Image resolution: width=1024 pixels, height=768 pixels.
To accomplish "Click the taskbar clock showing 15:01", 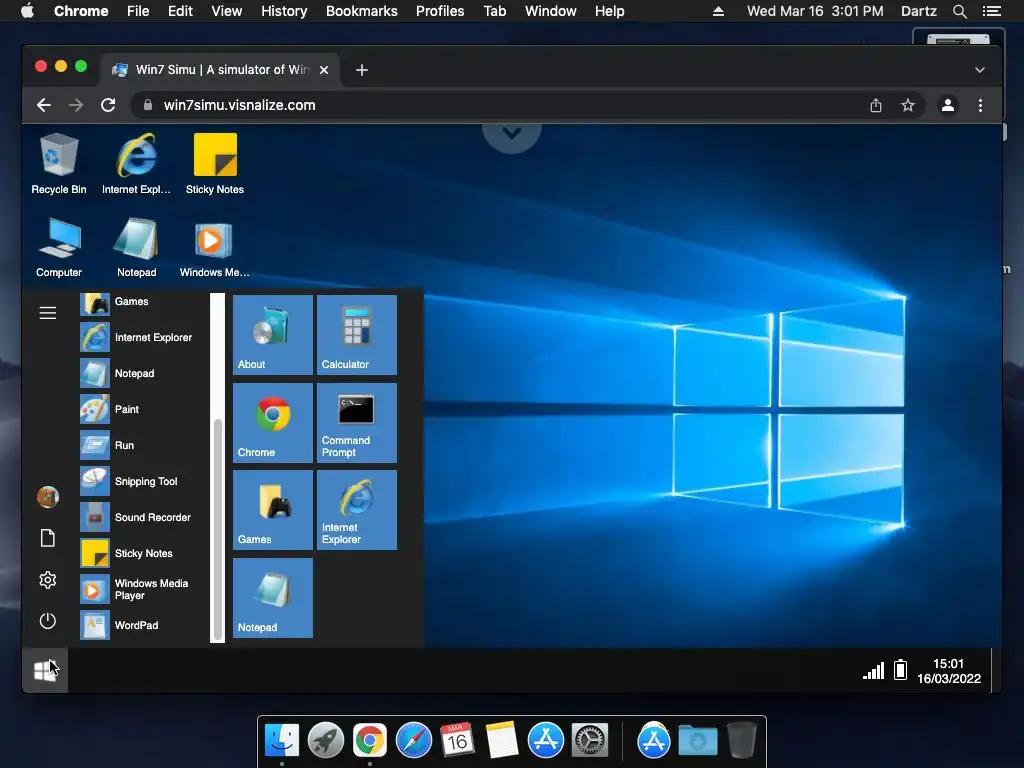I will coord(949,671).
